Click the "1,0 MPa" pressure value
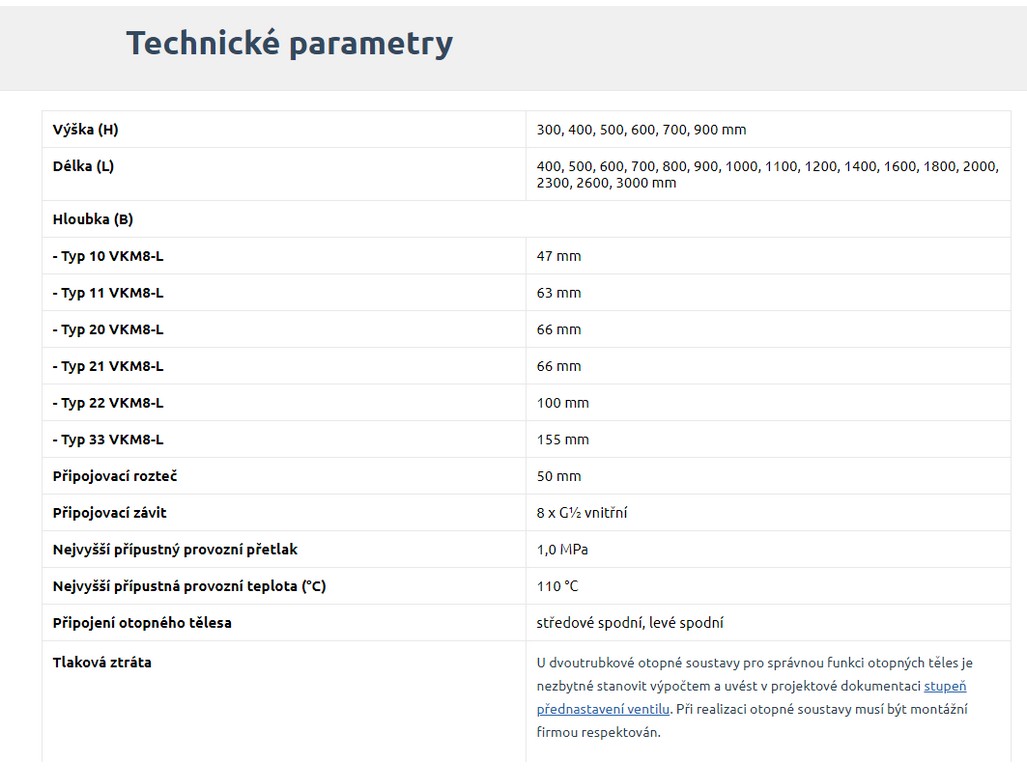Viewport: 1027px width, 768px height. coord(562,549)
